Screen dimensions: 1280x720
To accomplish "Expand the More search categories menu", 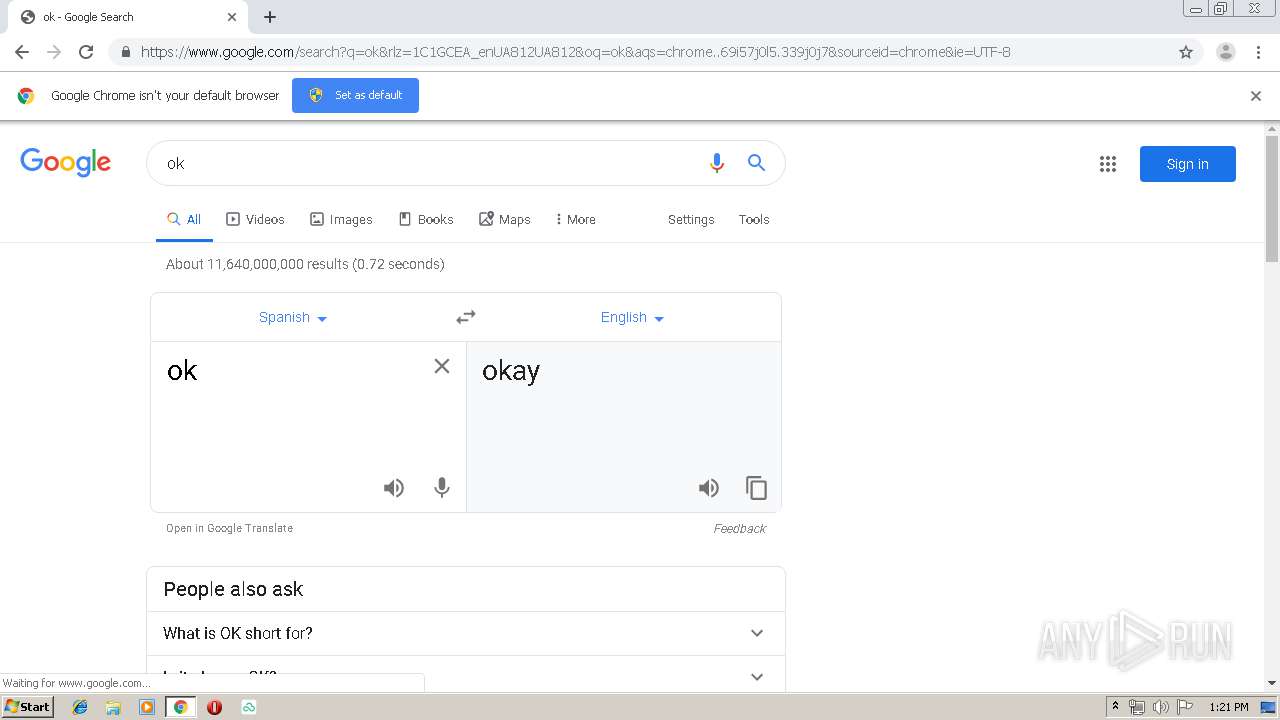I will (x=575, y=220).
